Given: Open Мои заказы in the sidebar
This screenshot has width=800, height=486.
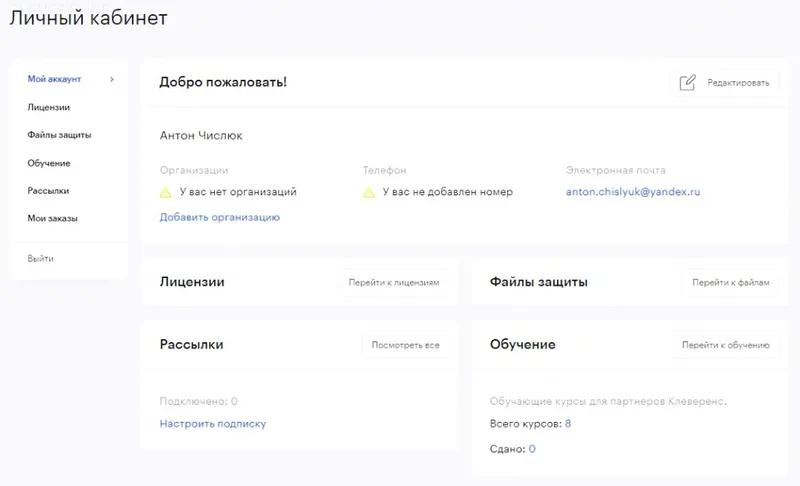Looking at the screenshot, I should (x=52, y=218).
